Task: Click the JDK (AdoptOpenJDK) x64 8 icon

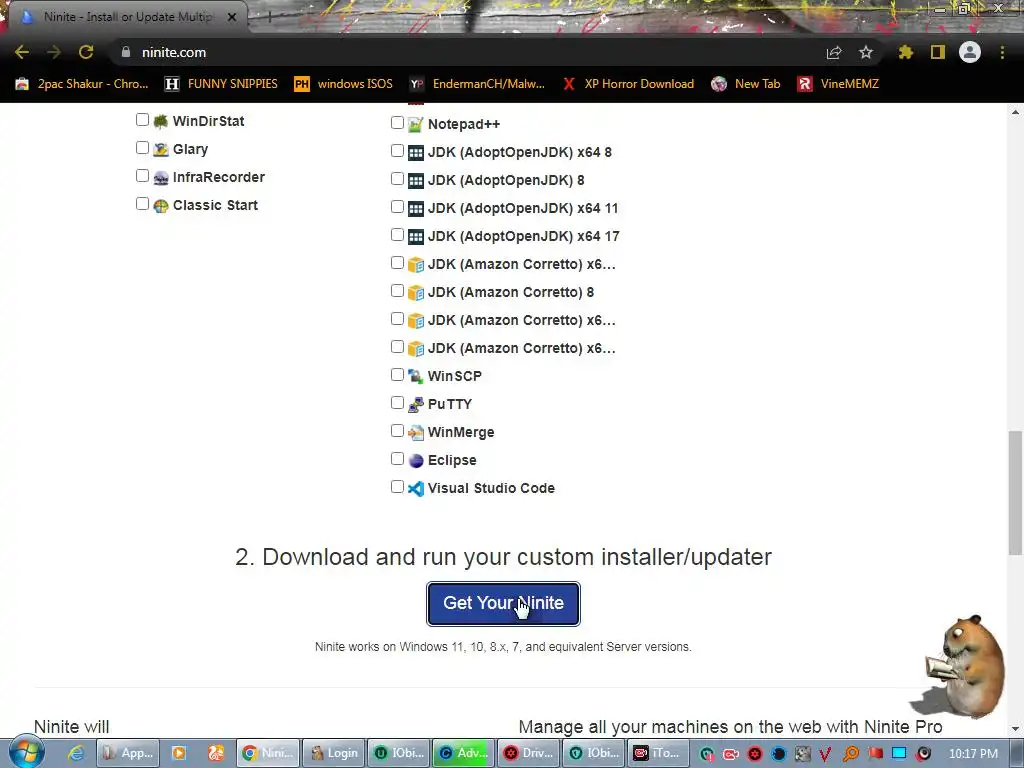Action: (x=416, y=152)
